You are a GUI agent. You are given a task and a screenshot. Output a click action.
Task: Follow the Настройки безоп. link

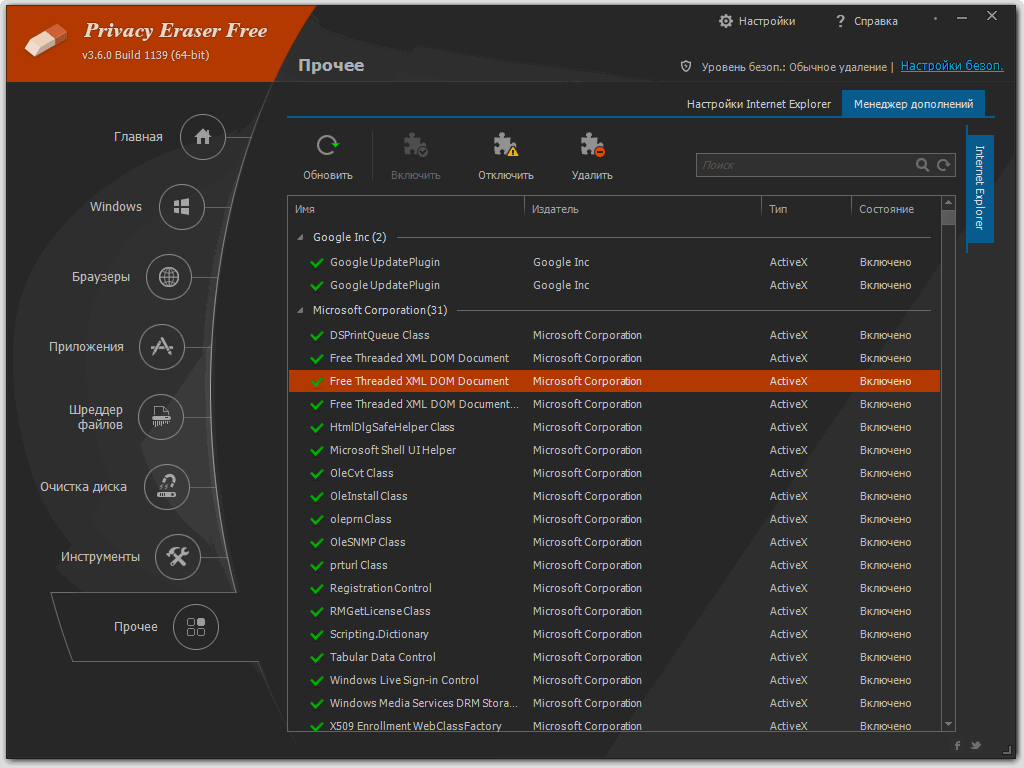(x=952, y=66)
